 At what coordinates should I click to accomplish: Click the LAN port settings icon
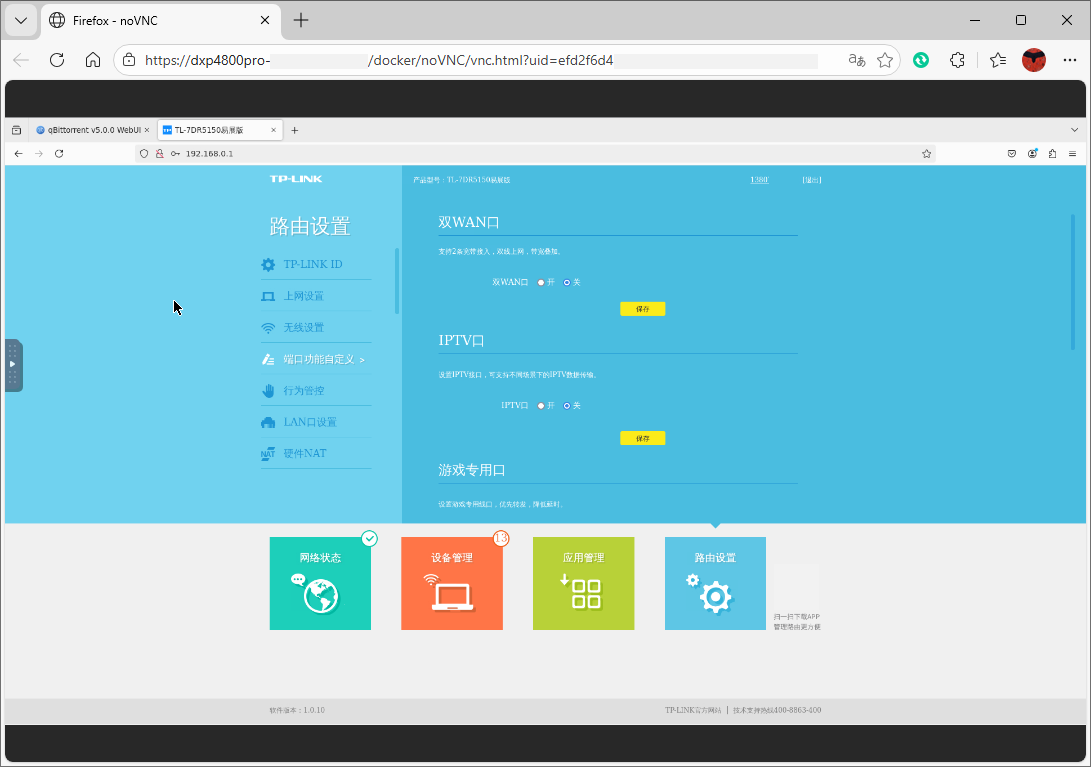(x=268, y=422)
